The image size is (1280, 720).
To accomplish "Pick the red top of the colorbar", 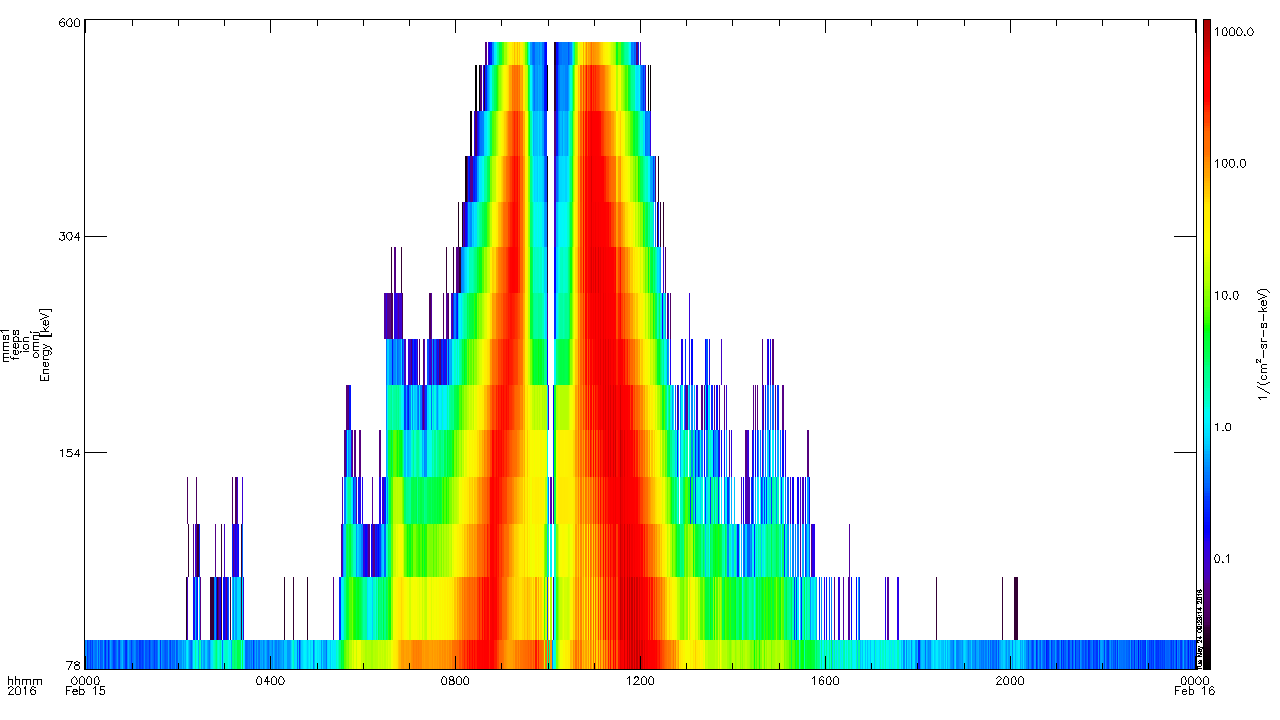I will click(1207, 40).
